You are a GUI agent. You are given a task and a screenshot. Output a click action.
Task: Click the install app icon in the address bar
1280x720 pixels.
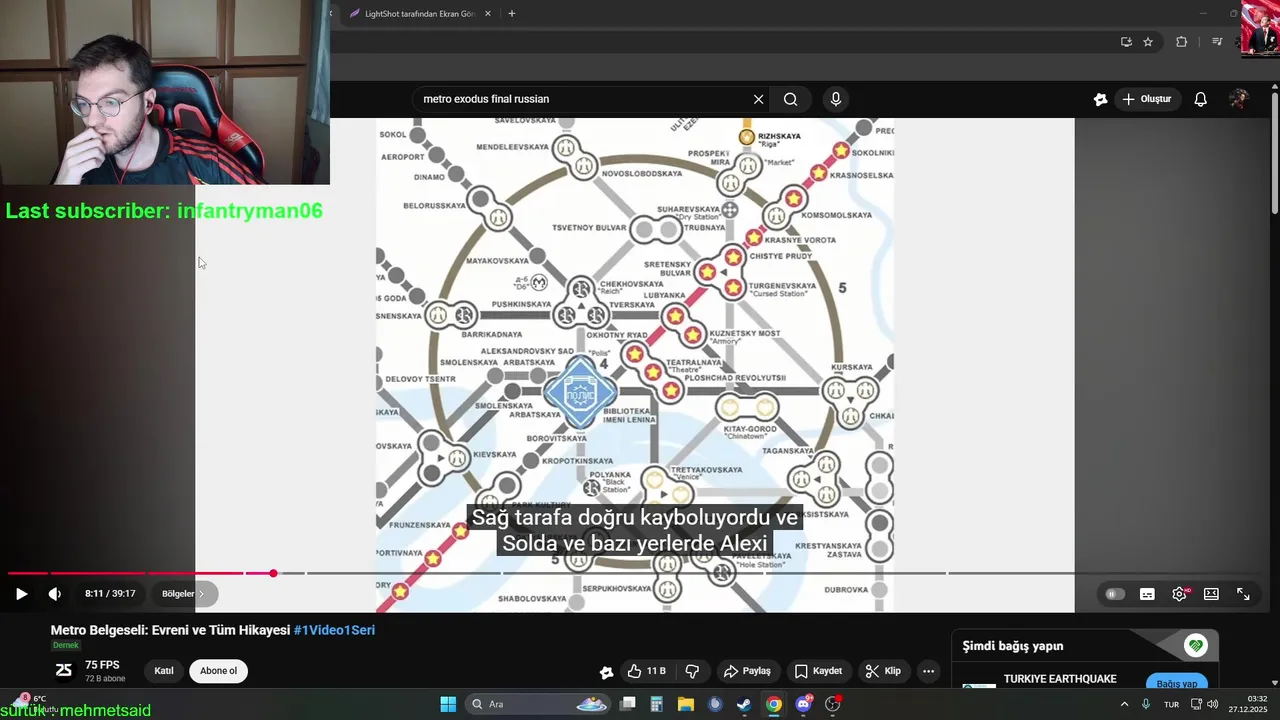[1126, 42]
